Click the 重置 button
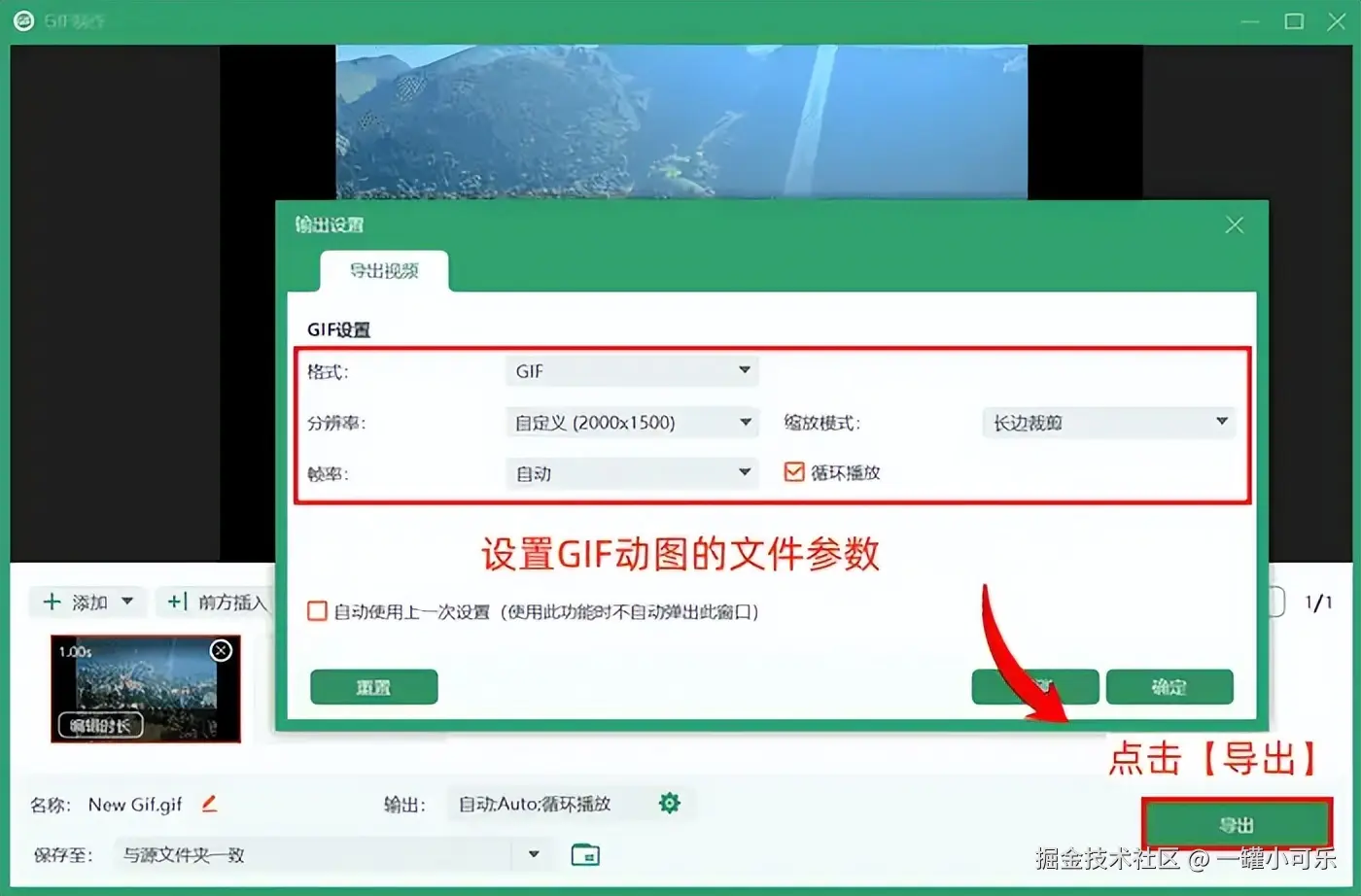 coord(373,687)
